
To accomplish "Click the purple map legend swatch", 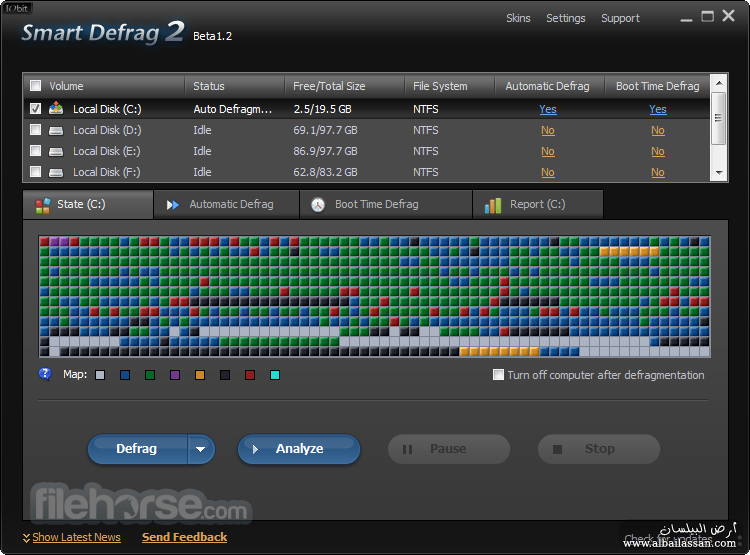I will coord(175,375).
